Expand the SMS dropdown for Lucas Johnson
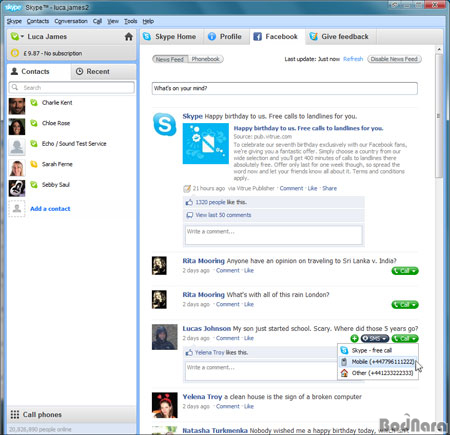Image resolution: width=450 pixels, height=435 pixels. pyautogui.click(x=375, y=339)
